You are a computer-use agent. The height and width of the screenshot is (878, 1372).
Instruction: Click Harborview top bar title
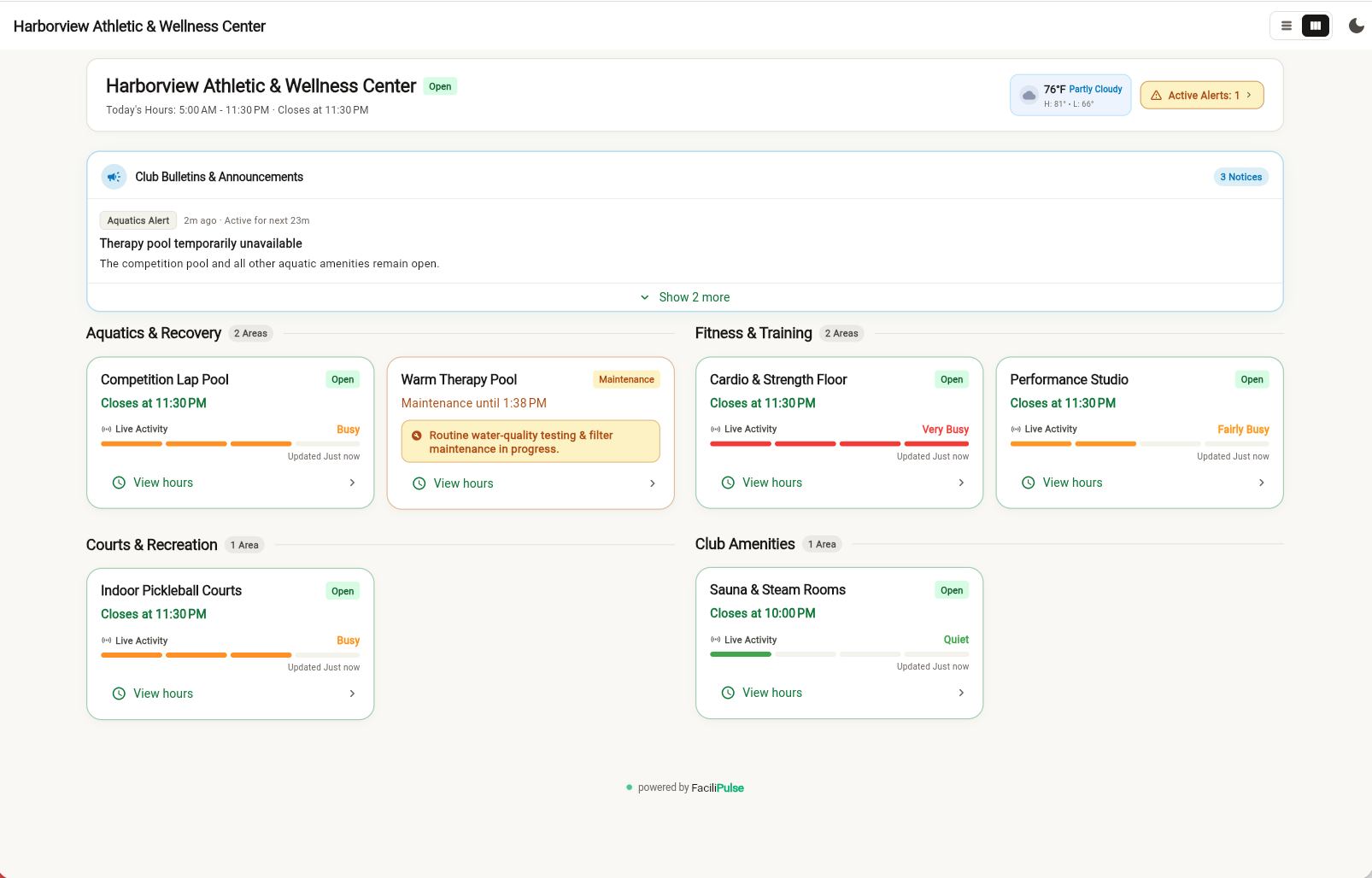tap(139, 26)
